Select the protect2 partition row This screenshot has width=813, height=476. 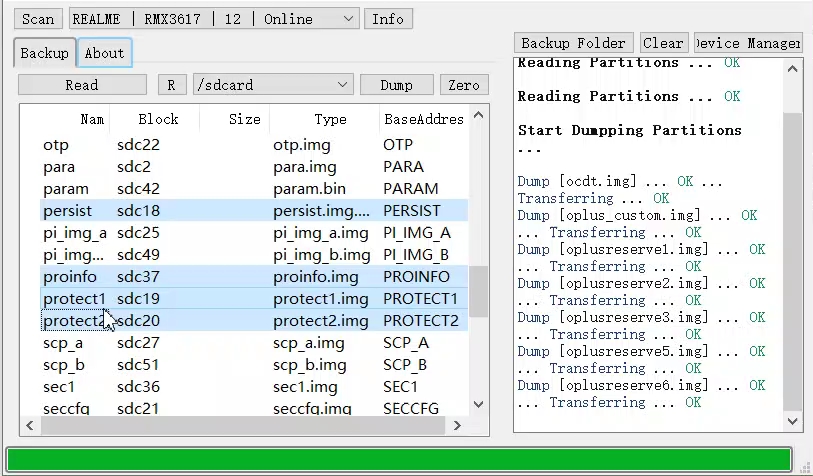(x=254, y=320)
